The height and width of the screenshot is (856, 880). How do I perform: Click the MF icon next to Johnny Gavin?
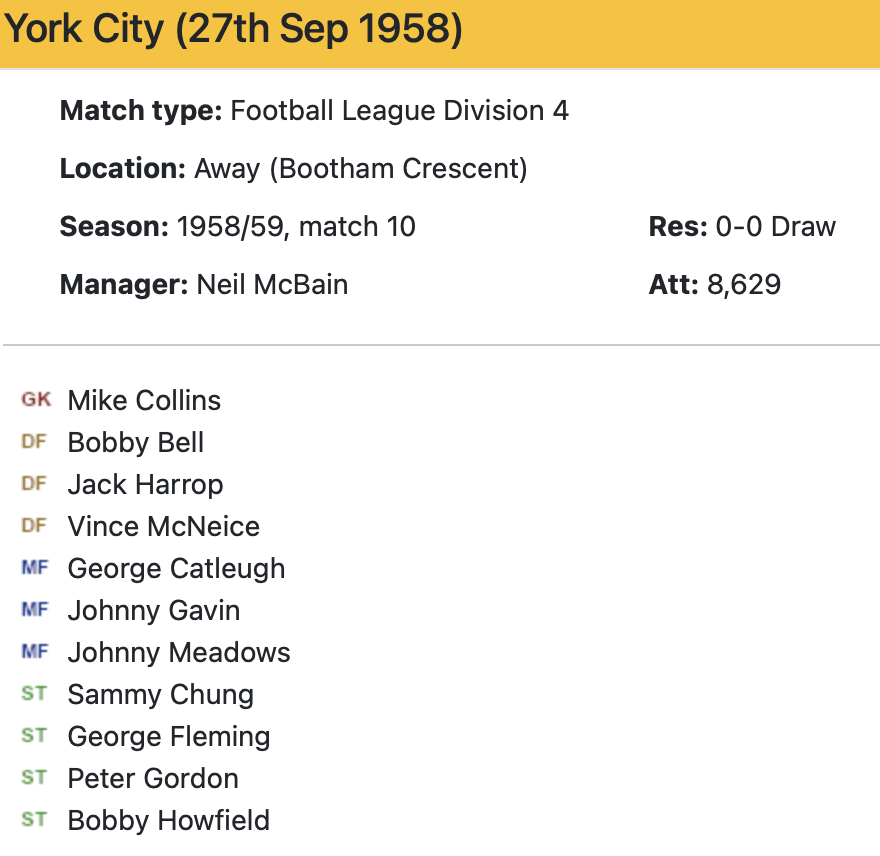tap(35, 610)
